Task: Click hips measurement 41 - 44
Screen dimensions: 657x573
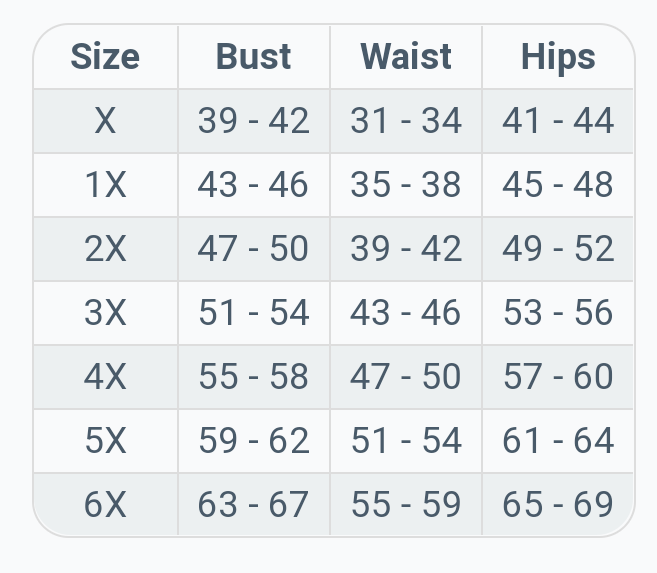Action: pos(558,121)
